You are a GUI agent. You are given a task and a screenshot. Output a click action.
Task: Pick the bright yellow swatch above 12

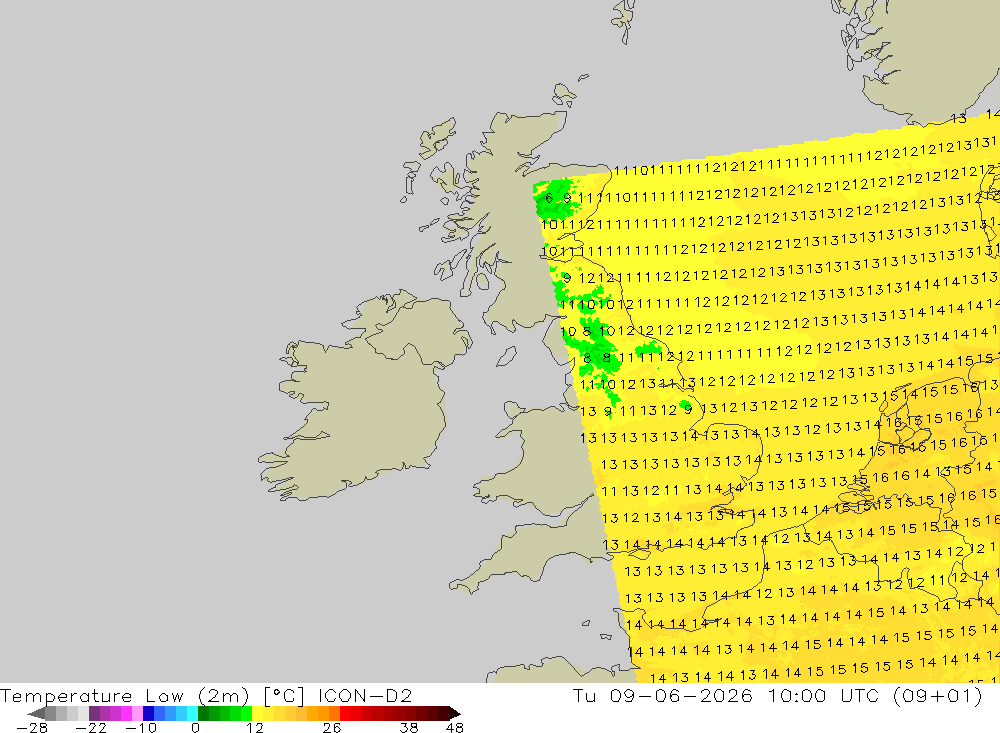click(258, 714)
